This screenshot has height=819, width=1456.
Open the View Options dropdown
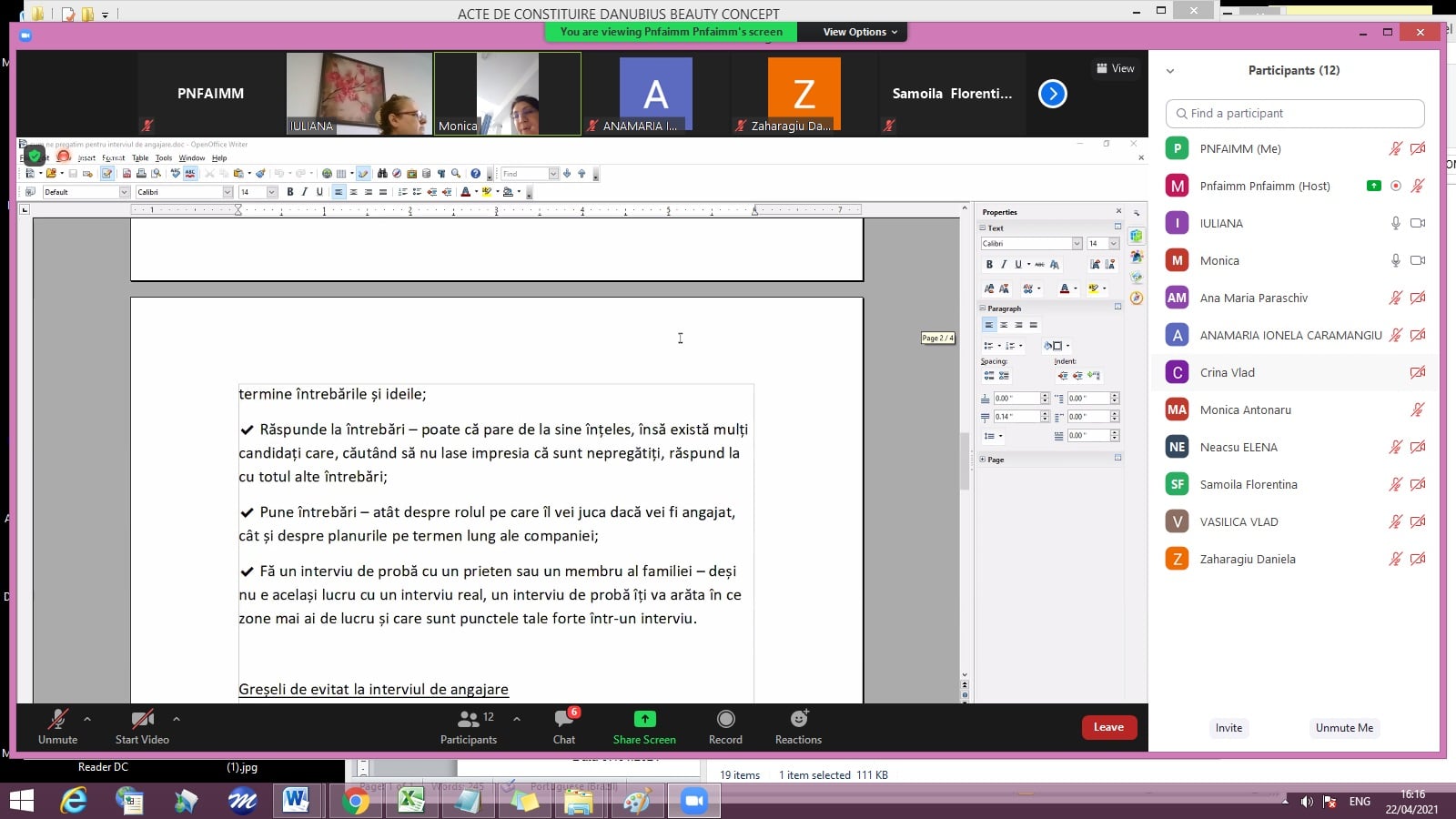[x=859, y=32]
